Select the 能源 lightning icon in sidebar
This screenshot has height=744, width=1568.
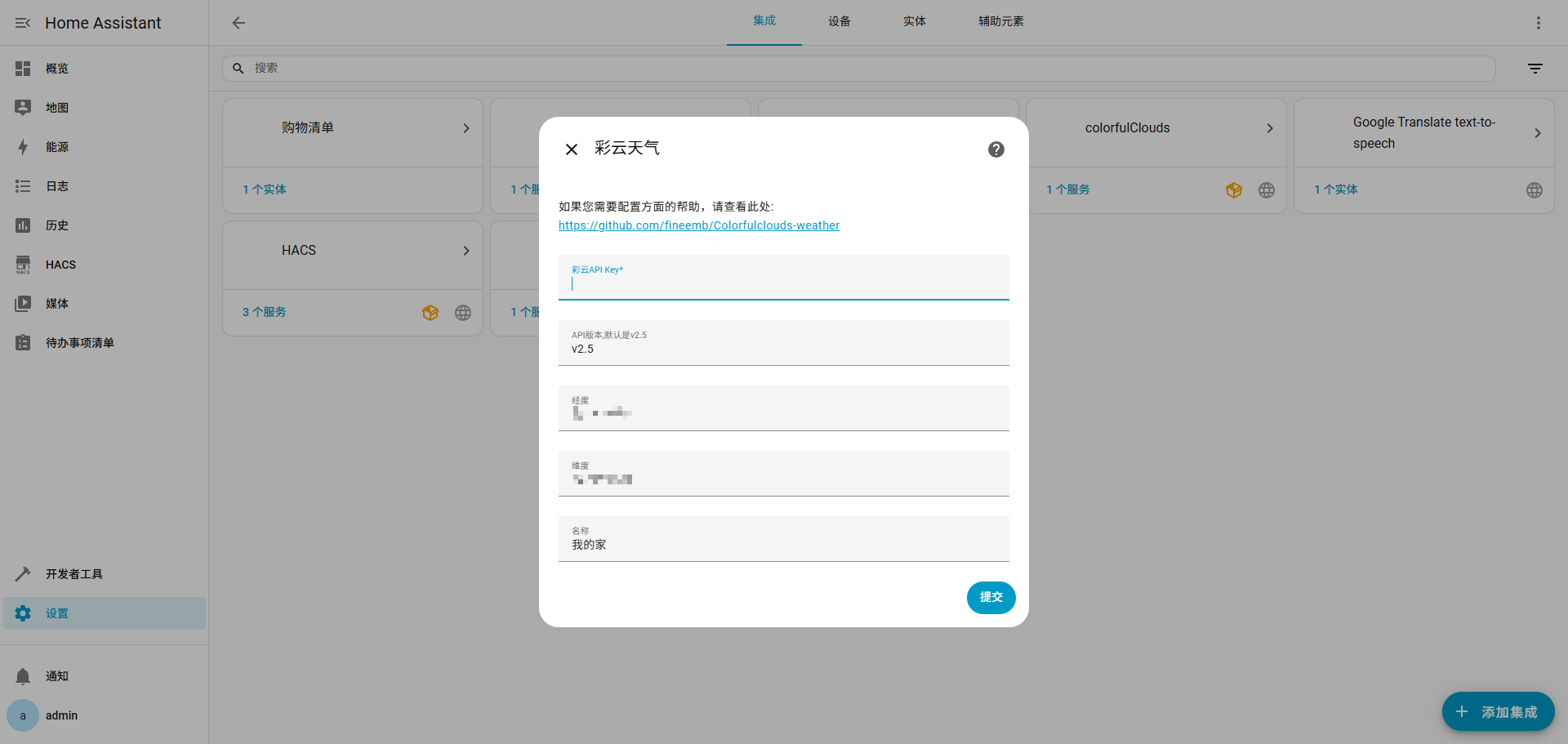point(22,146)
